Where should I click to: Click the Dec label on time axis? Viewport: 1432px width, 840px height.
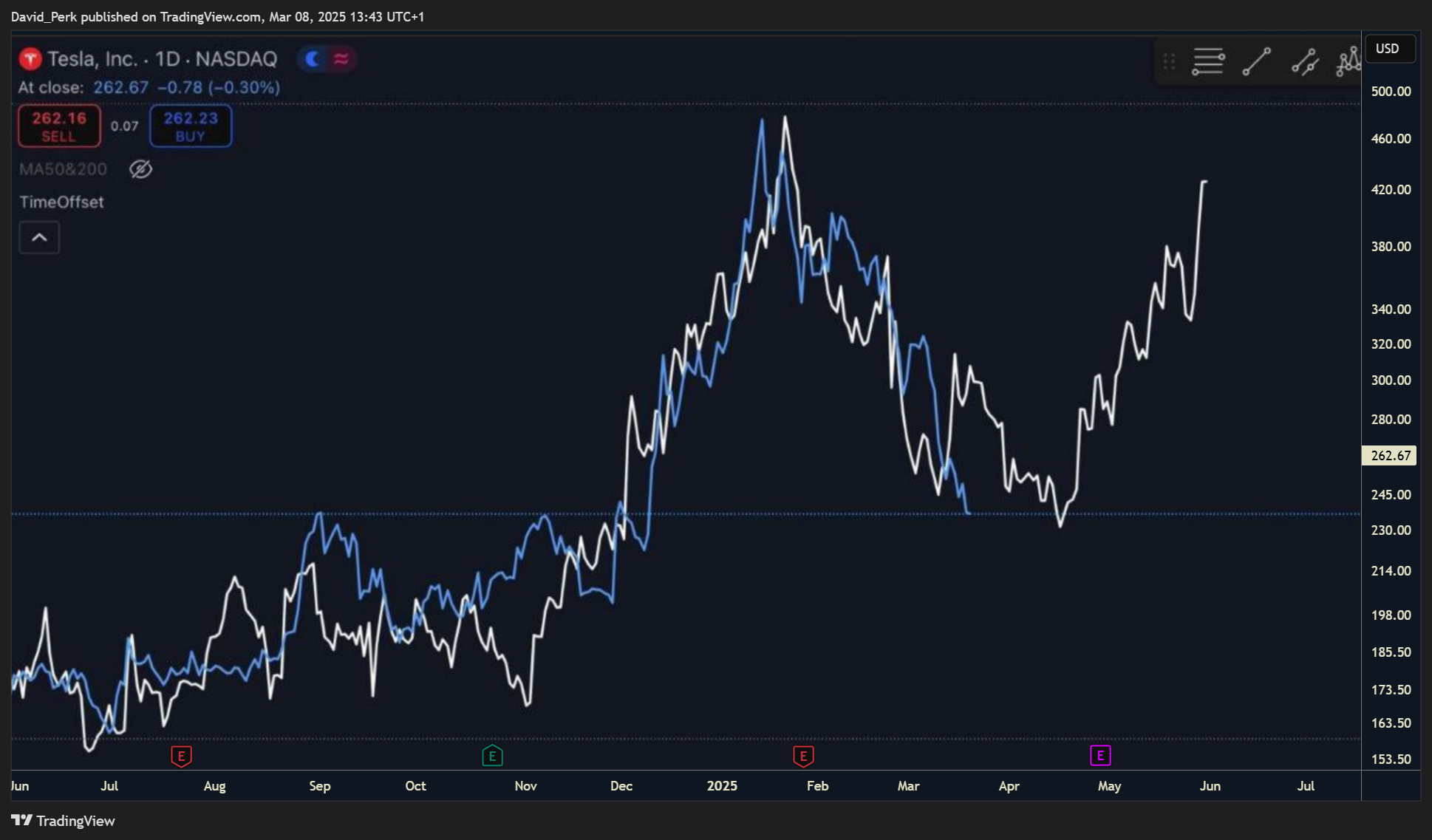(621, 786)
